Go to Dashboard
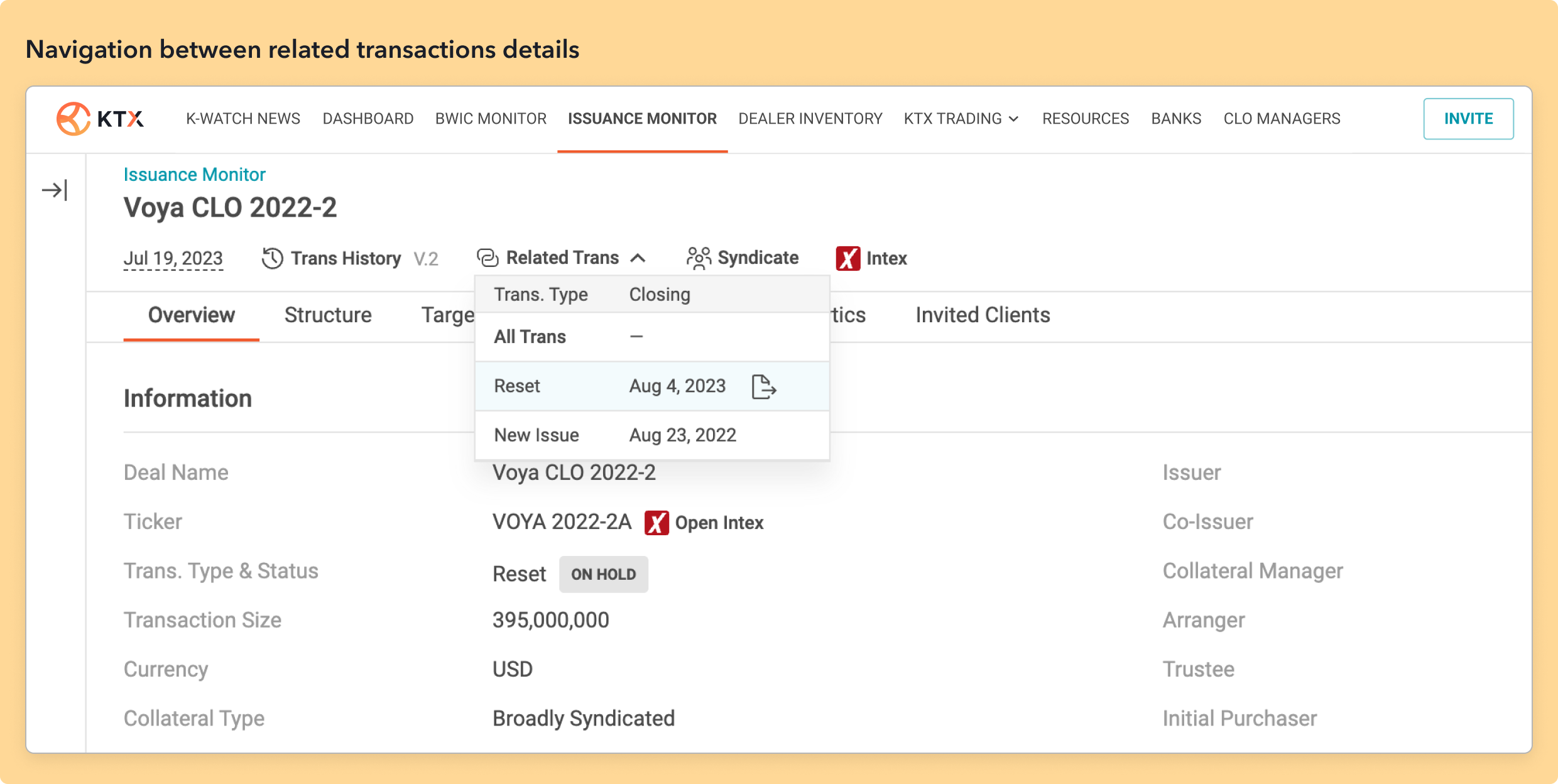The image size is (1558, 784). [368, 119]
